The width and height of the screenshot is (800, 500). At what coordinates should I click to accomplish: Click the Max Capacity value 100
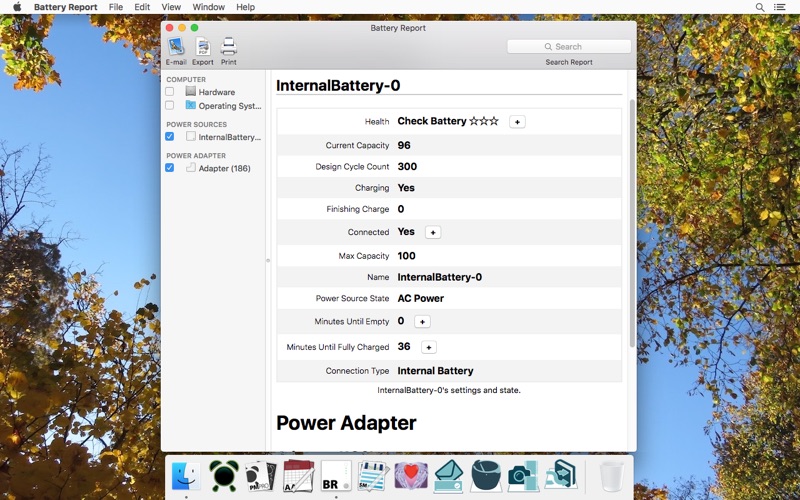click(x=407, y=256)
